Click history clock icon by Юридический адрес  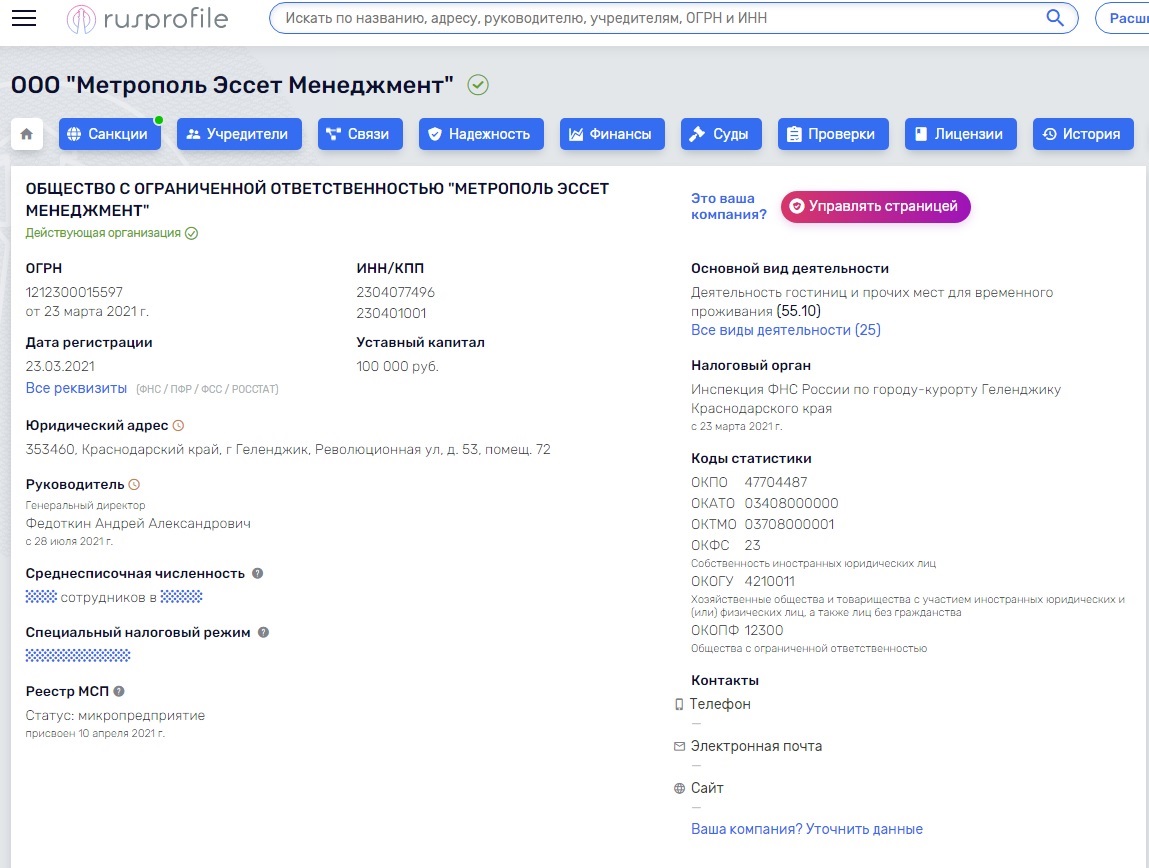[x=178, y=426]
